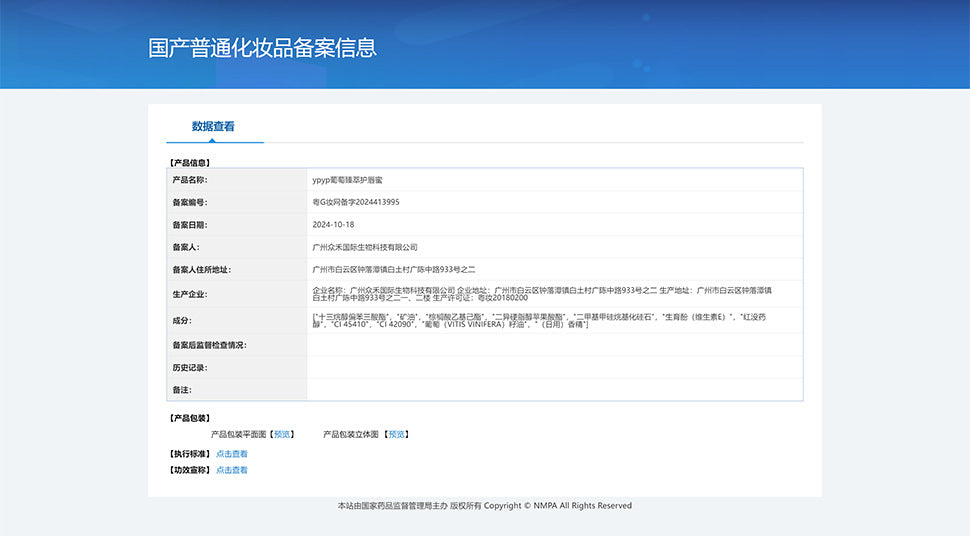Click the empty 备案后监督检查情况 value cell

click(554, 345)
